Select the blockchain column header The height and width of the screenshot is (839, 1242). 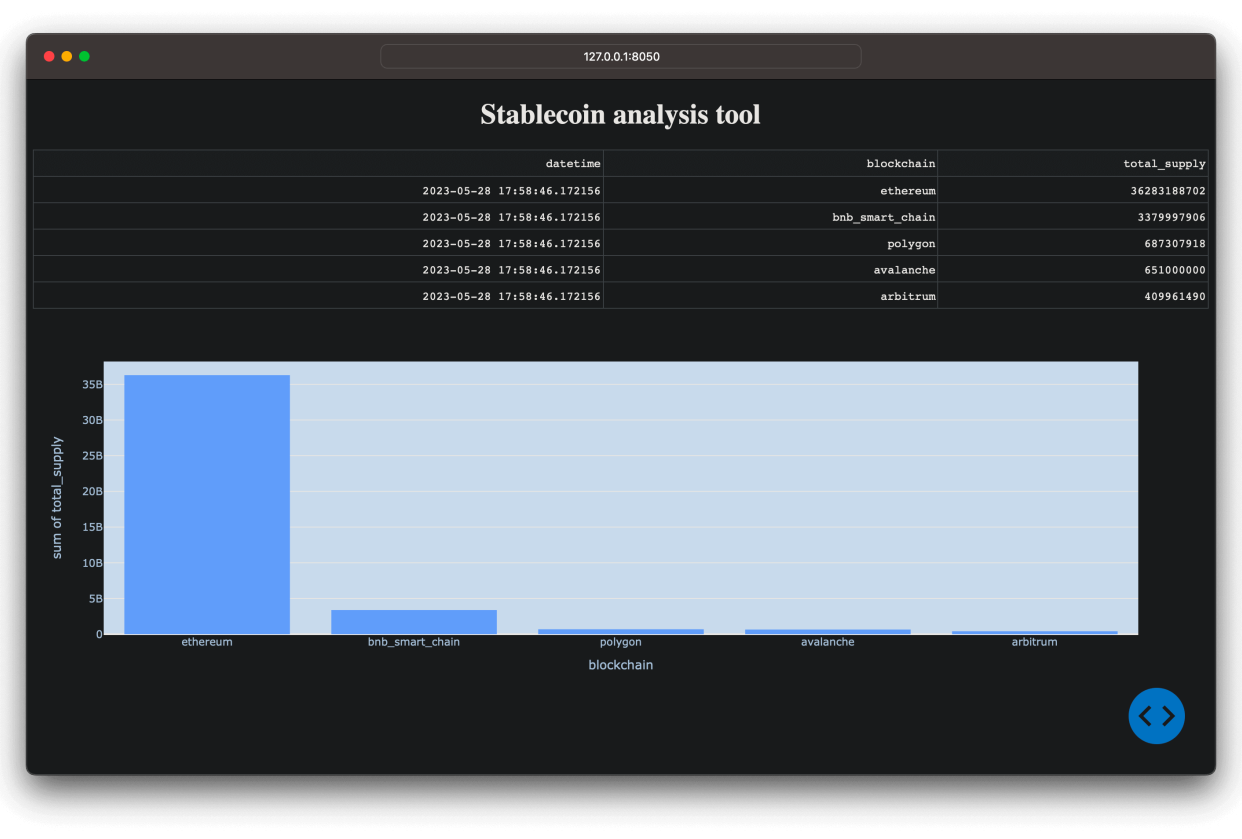click(900, 164)
